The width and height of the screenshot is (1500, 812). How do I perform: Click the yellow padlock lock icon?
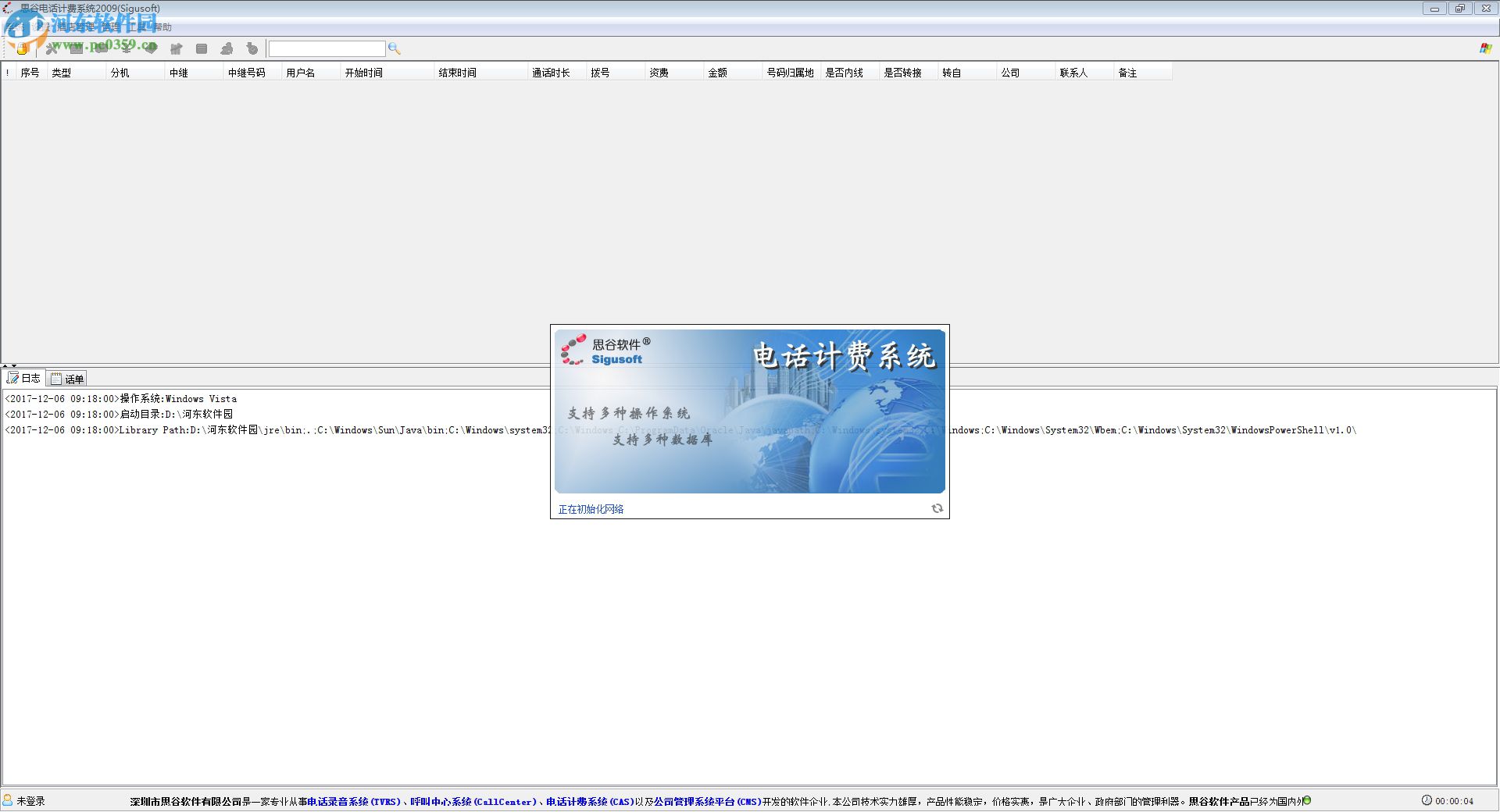(22, 48)
